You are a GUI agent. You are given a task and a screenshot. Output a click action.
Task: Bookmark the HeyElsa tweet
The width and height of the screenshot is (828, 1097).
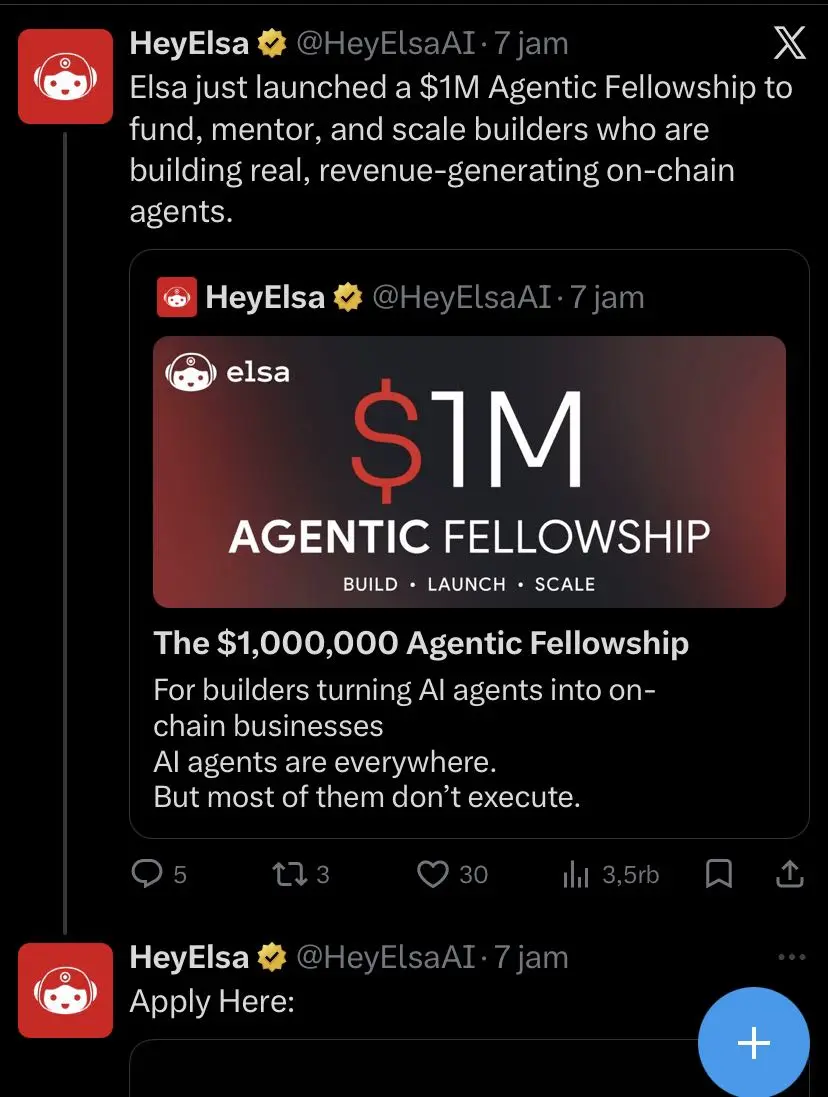pos(719,875)
